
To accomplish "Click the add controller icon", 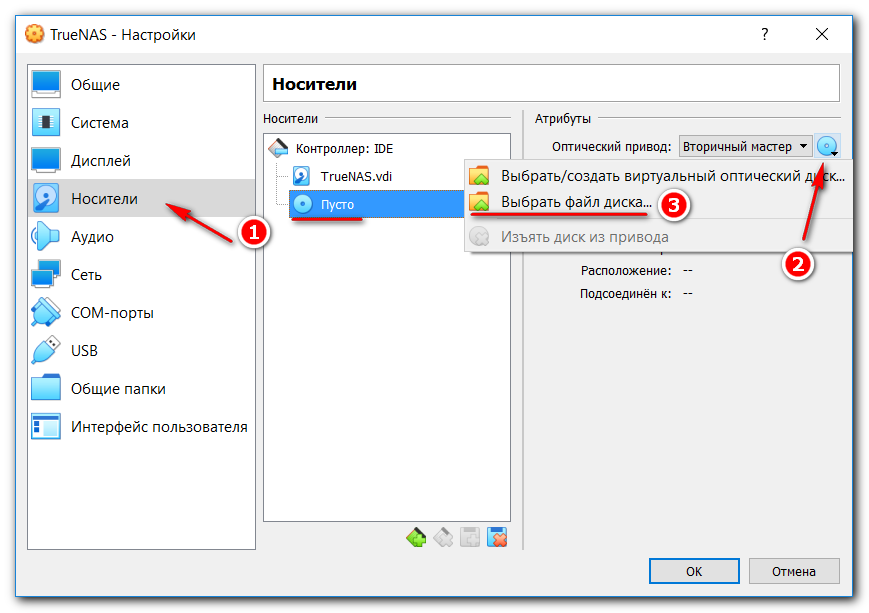I will pyautogui.click(x=416, y=537).
